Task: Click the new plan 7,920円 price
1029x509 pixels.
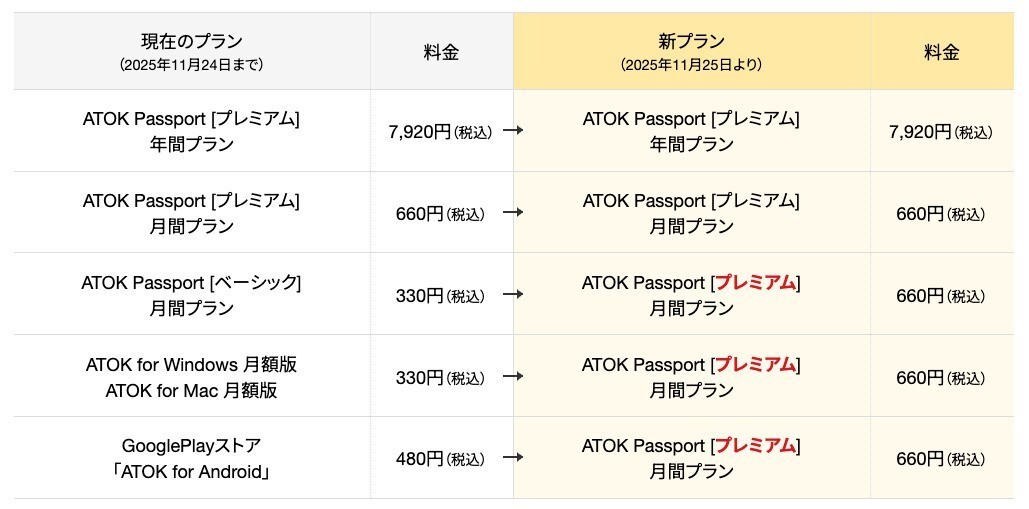Action: [940, 131]
